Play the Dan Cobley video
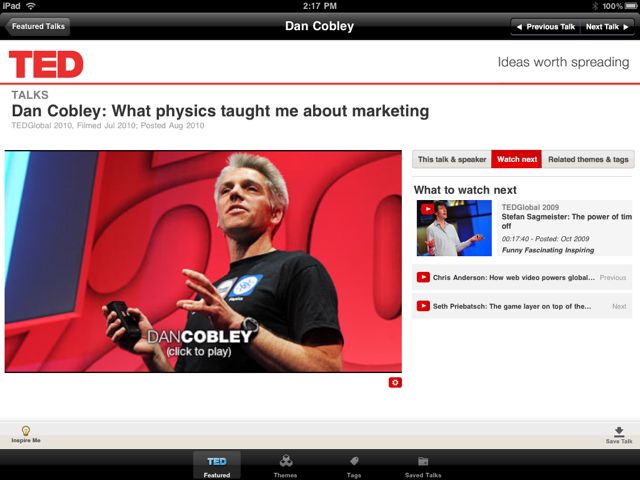The height and width of the screenshot is (480, 640). point(203,261)
